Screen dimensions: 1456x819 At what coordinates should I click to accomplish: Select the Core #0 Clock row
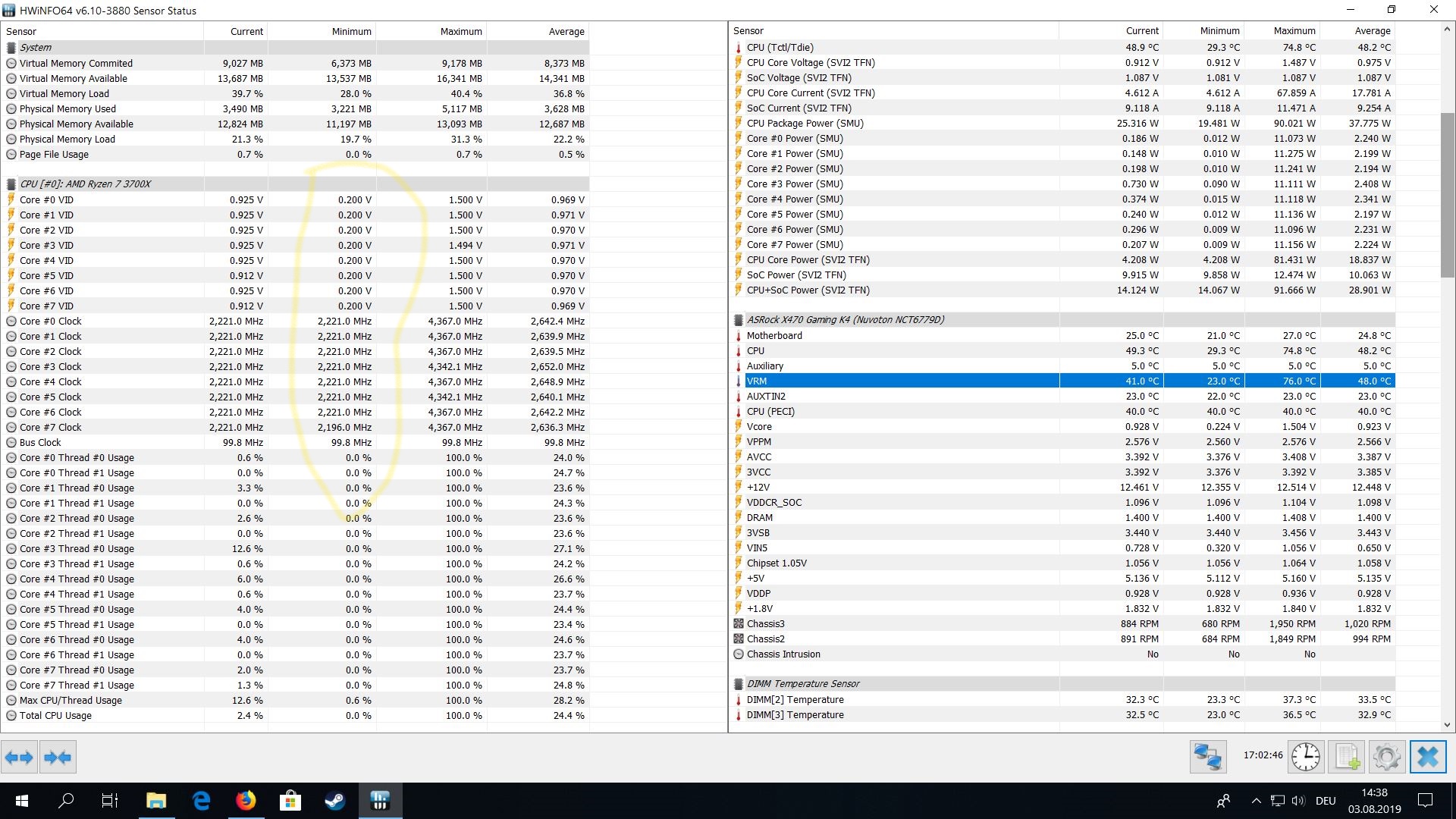pyautogui.click(x=50, y=321)
